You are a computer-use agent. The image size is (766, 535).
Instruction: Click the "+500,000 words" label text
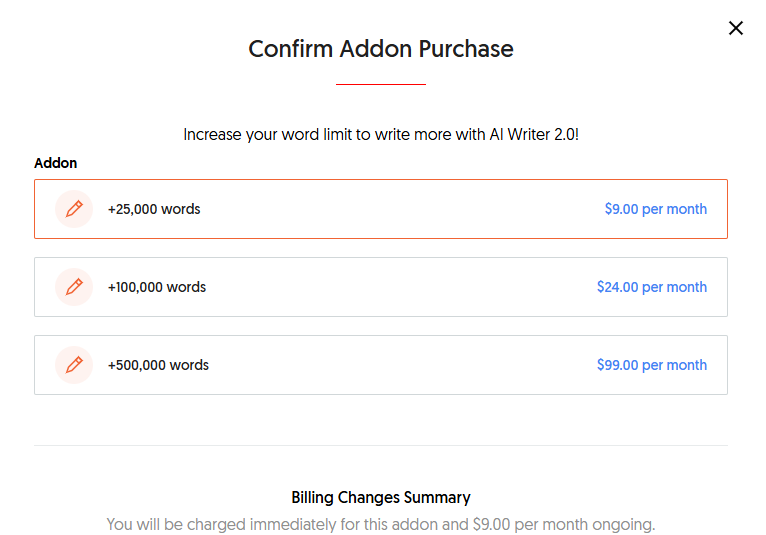[x=158, y=365]
